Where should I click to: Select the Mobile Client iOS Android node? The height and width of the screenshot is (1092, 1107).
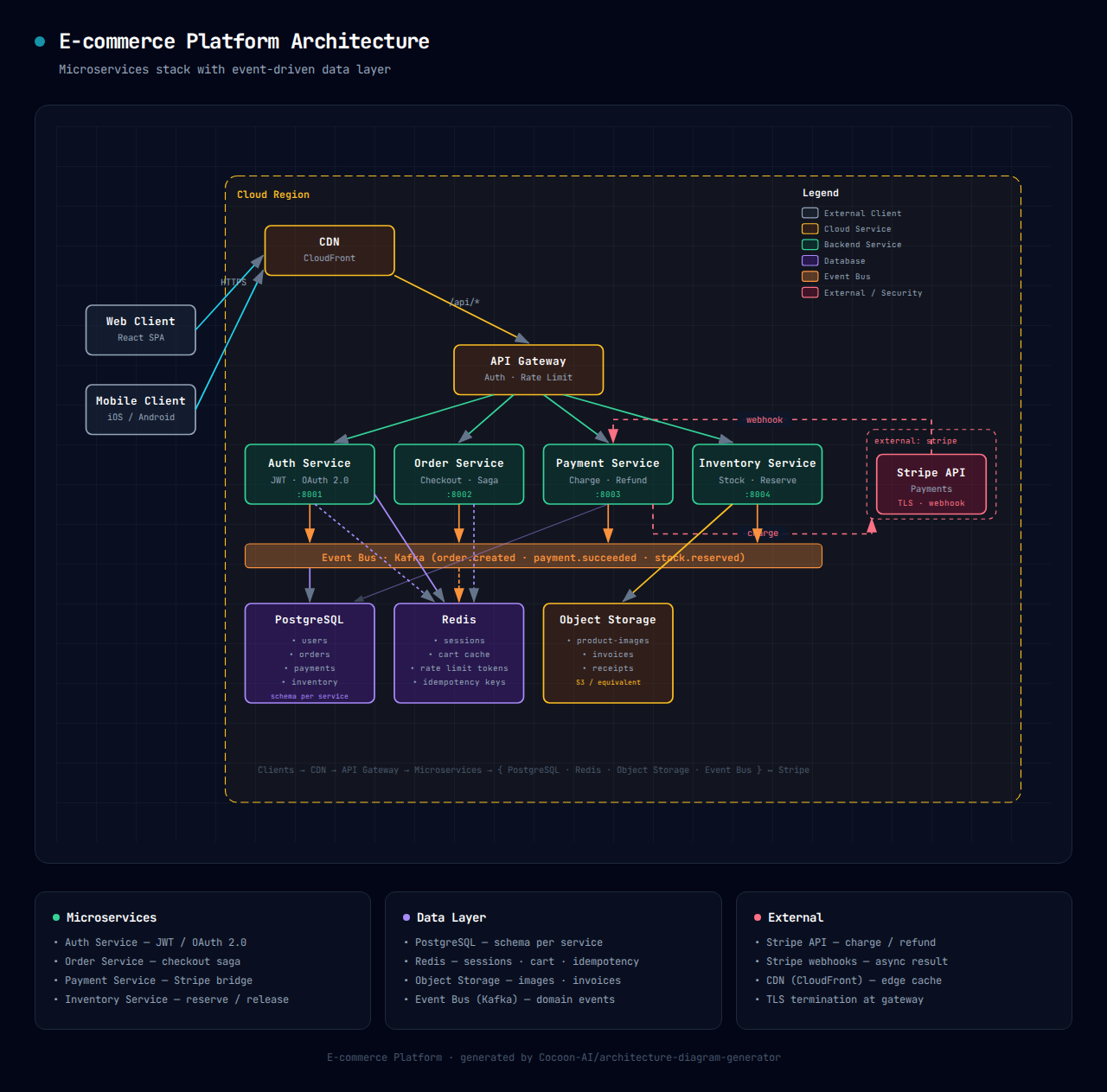140,409
